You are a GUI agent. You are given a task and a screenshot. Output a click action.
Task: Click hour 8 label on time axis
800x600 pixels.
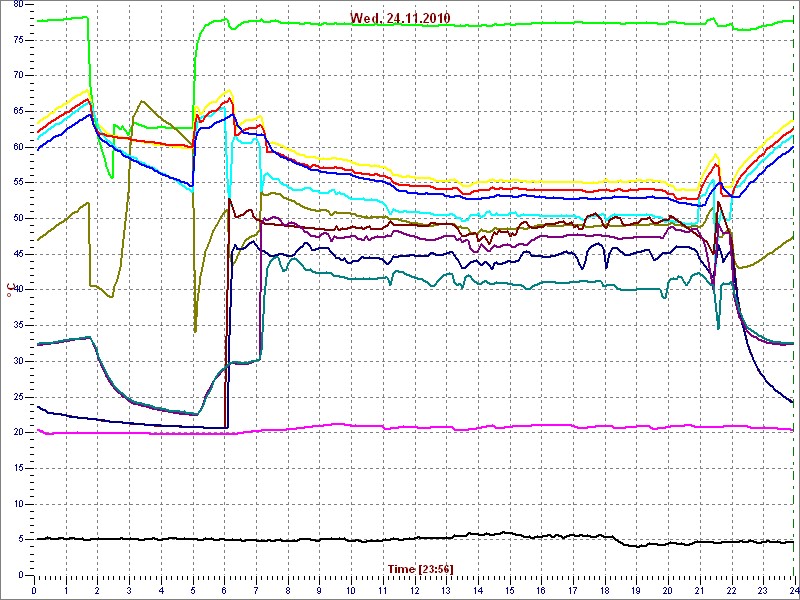point(288,590)
